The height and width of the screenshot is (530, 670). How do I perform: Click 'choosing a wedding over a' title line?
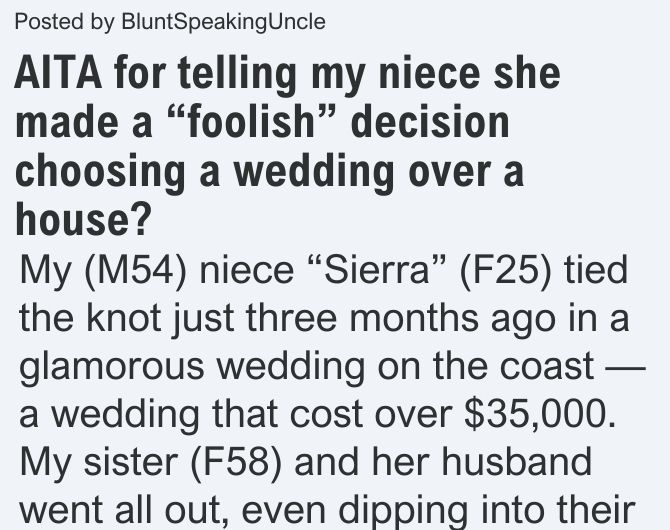click(x=269, y=173)
